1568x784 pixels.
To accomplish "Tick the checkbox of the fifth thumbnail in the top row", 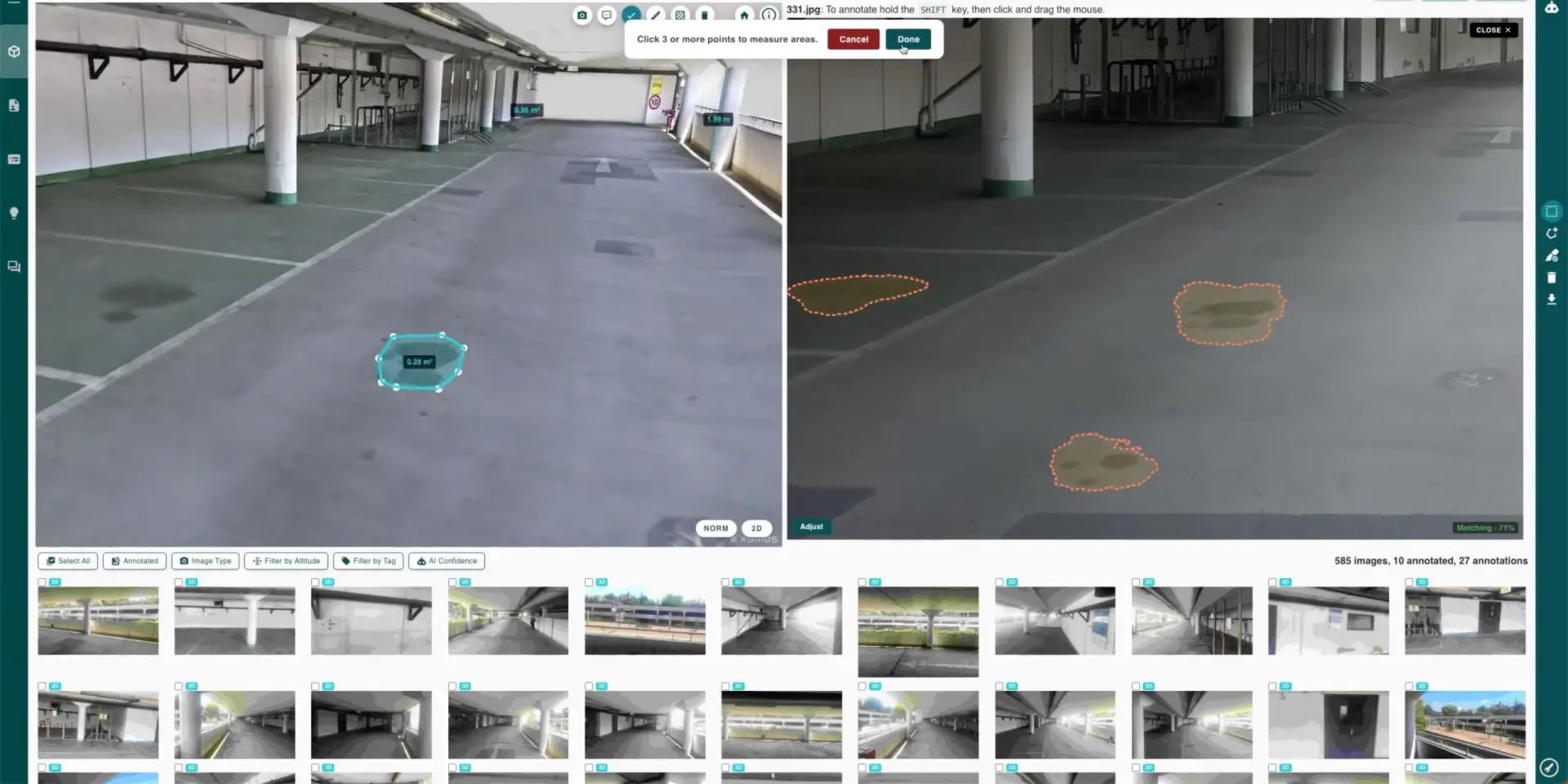I will coord(589,582).
